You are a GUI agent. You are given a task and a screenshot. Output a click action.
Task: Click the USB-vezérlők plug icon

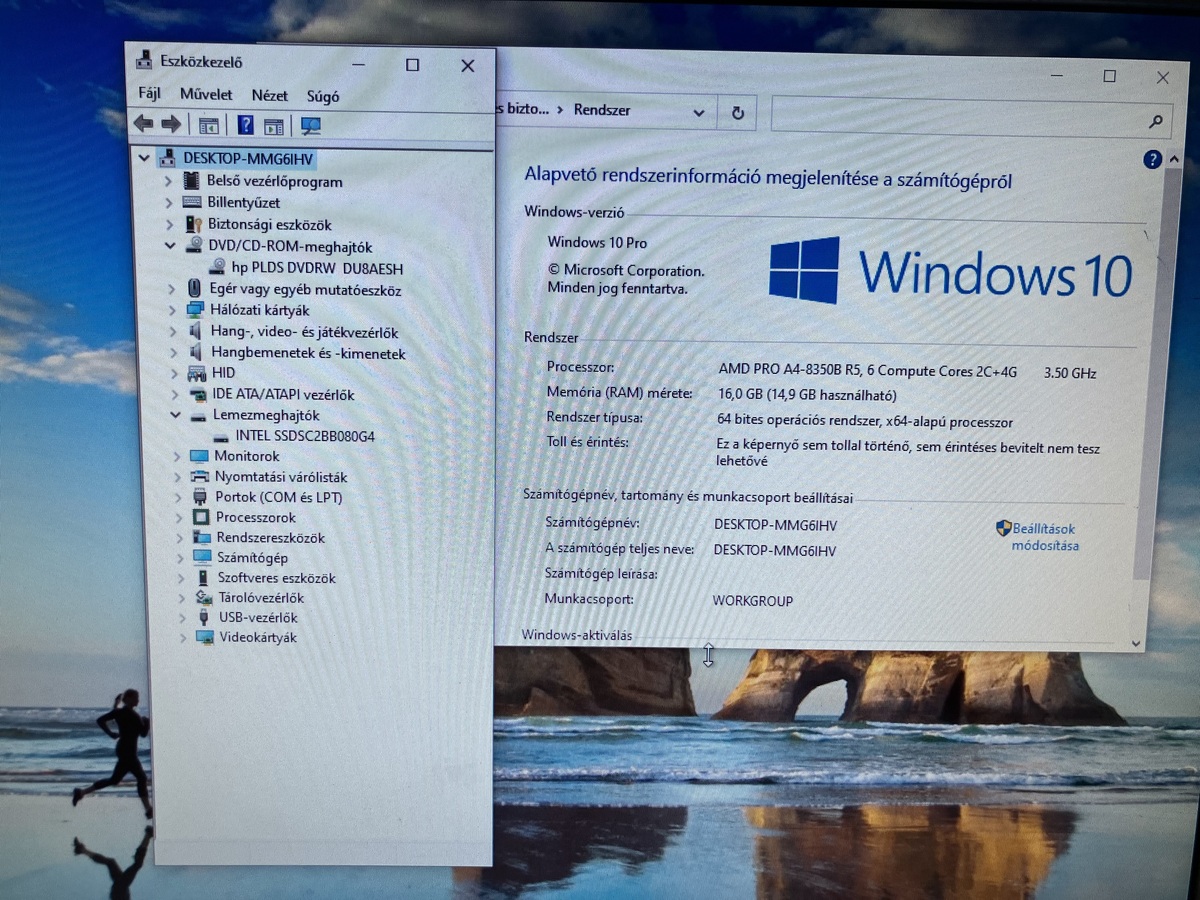204,617
